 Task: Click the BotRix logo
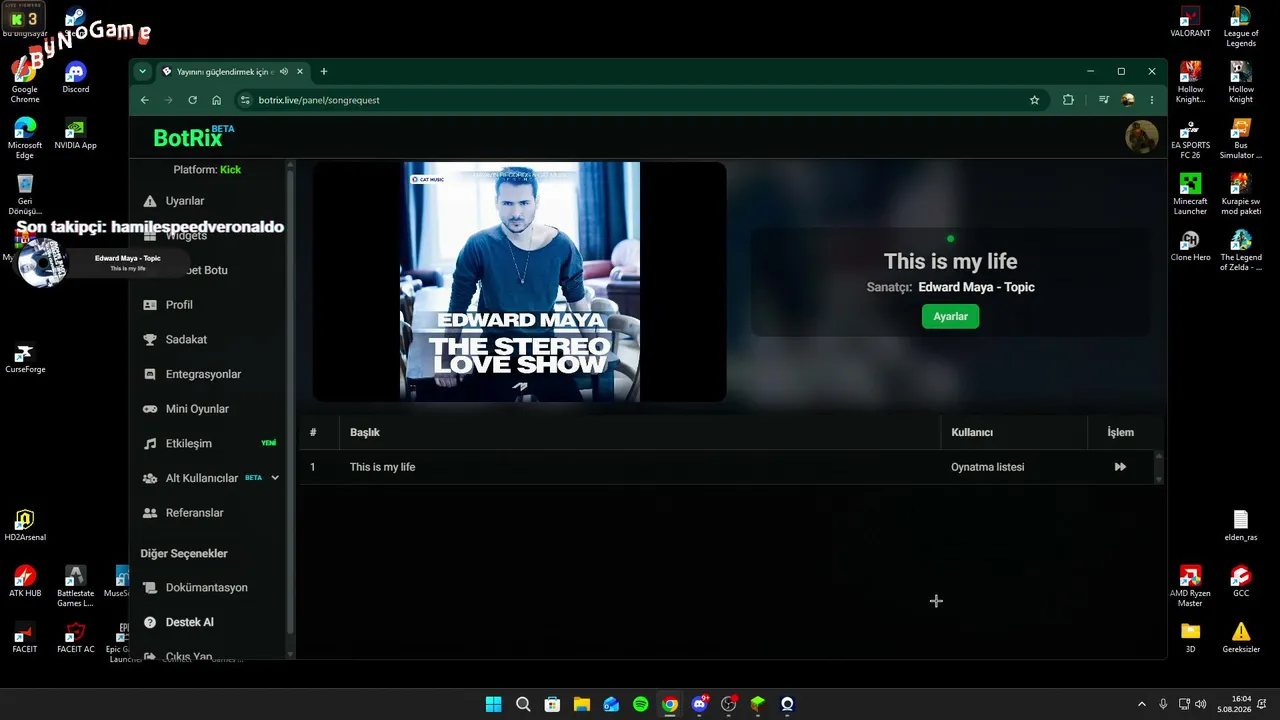194,137
